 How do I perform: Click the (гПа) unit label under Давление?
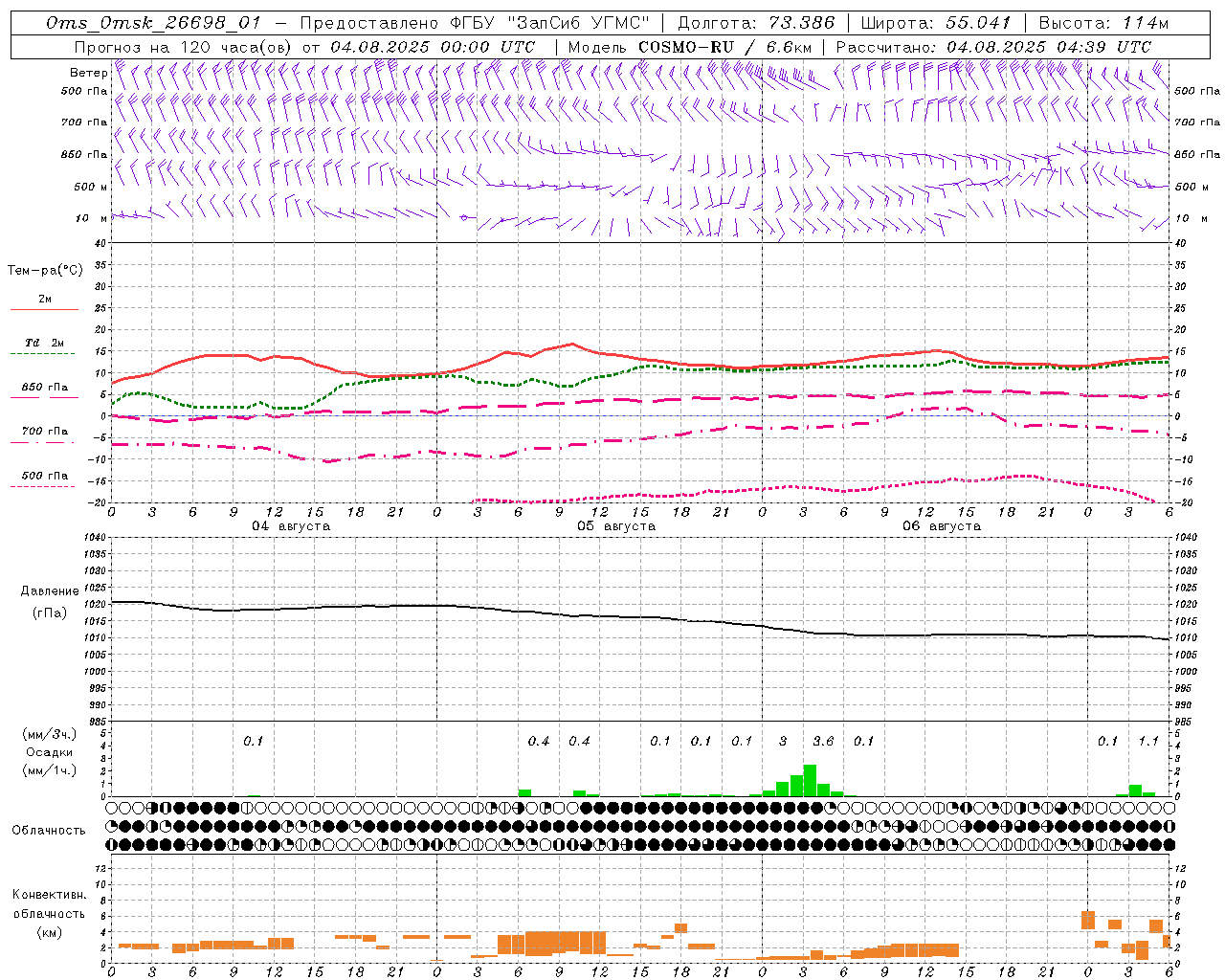(50, 612)
